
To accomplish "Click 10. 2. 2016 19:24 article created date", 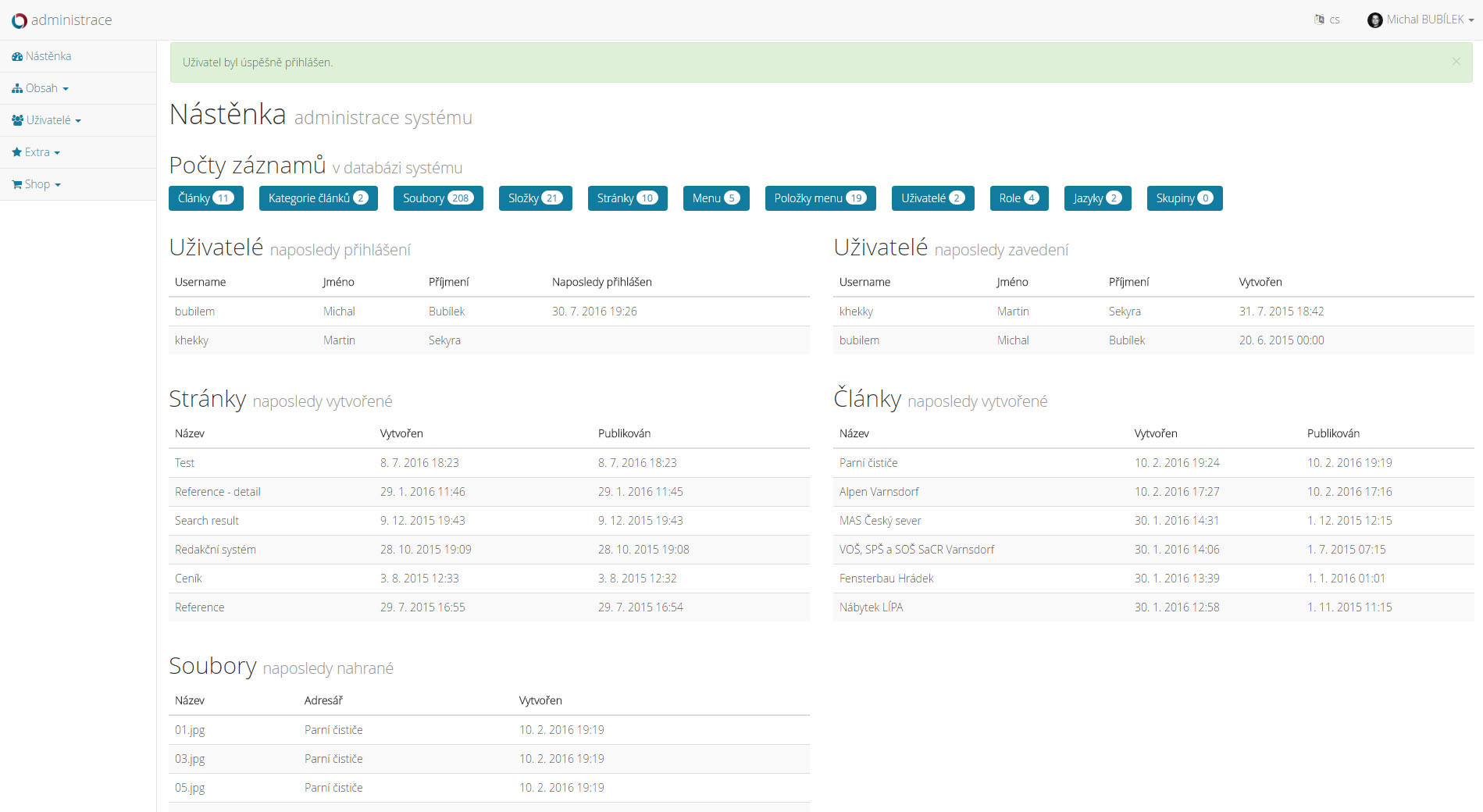I will click(1177, 463).
